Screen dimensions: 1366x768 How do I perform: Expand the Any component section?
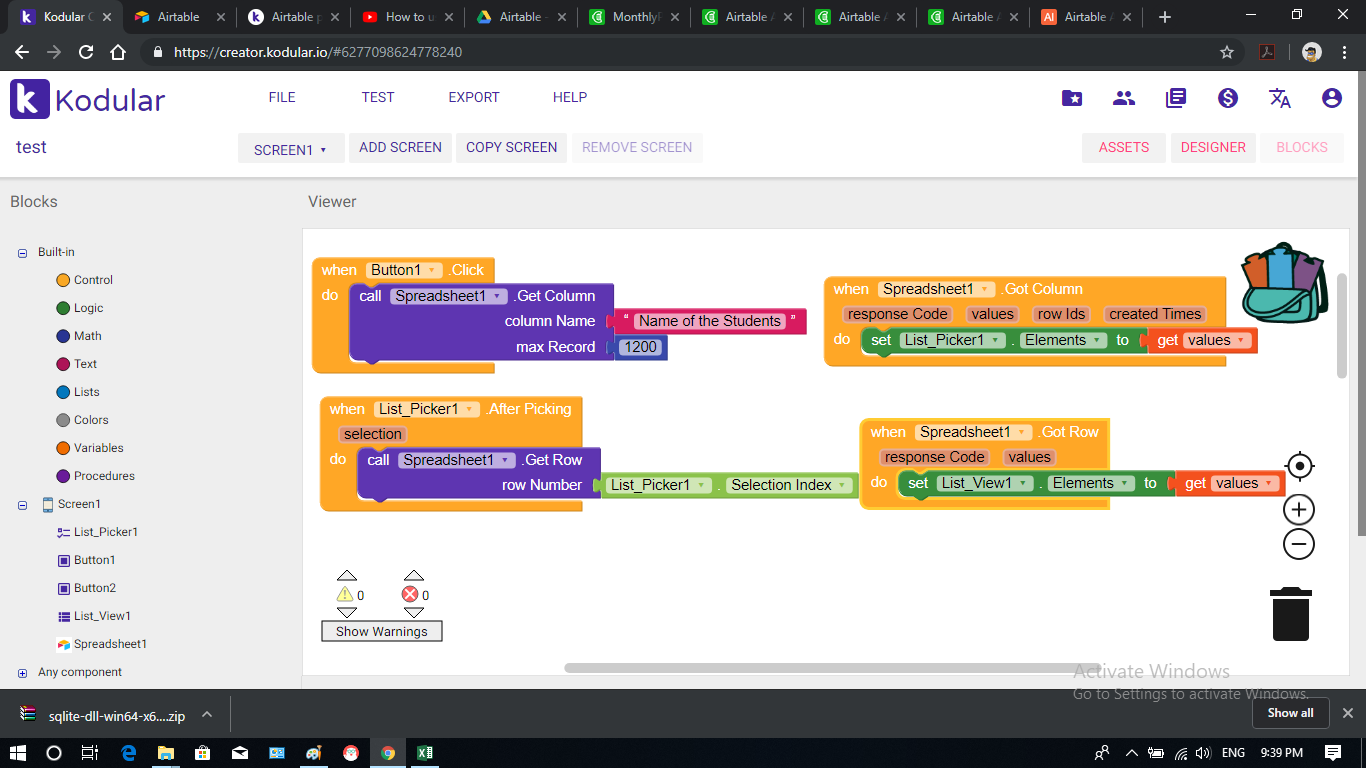(x=22, y=673)
